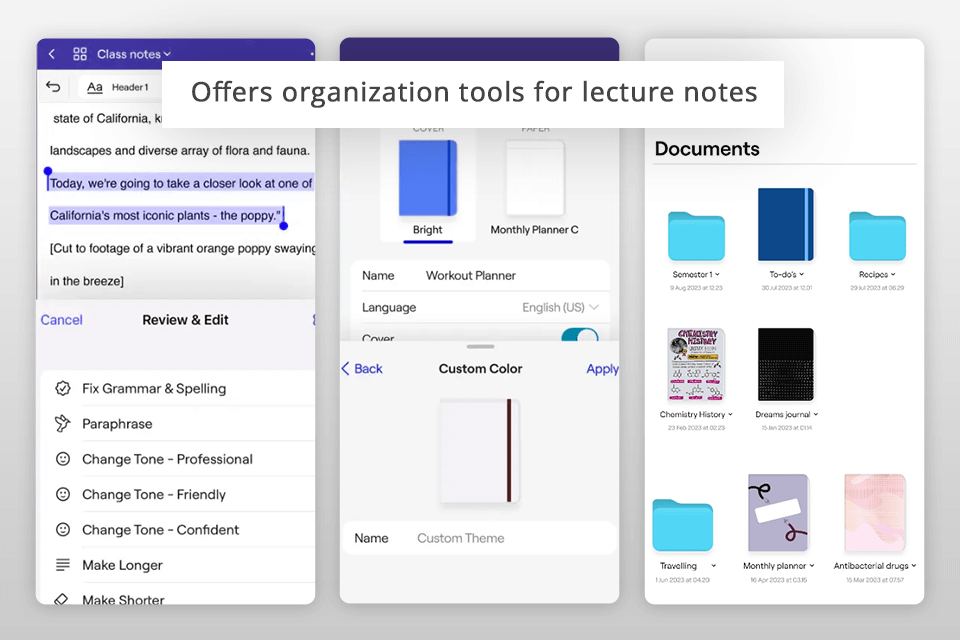Select the Bright blue cover thumbnail
Viewport: 960px width, 640px height.
[x=428, y=178]
